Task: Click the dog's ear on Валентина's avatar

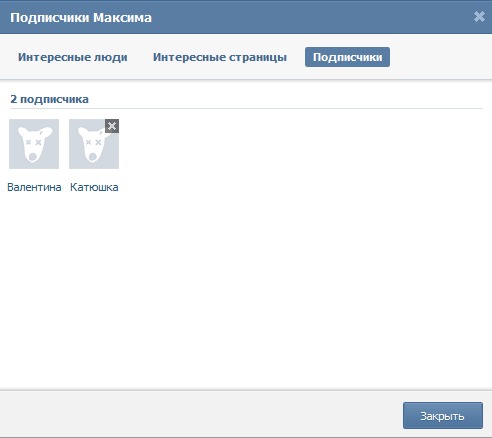Action: (x=47, y=132)
